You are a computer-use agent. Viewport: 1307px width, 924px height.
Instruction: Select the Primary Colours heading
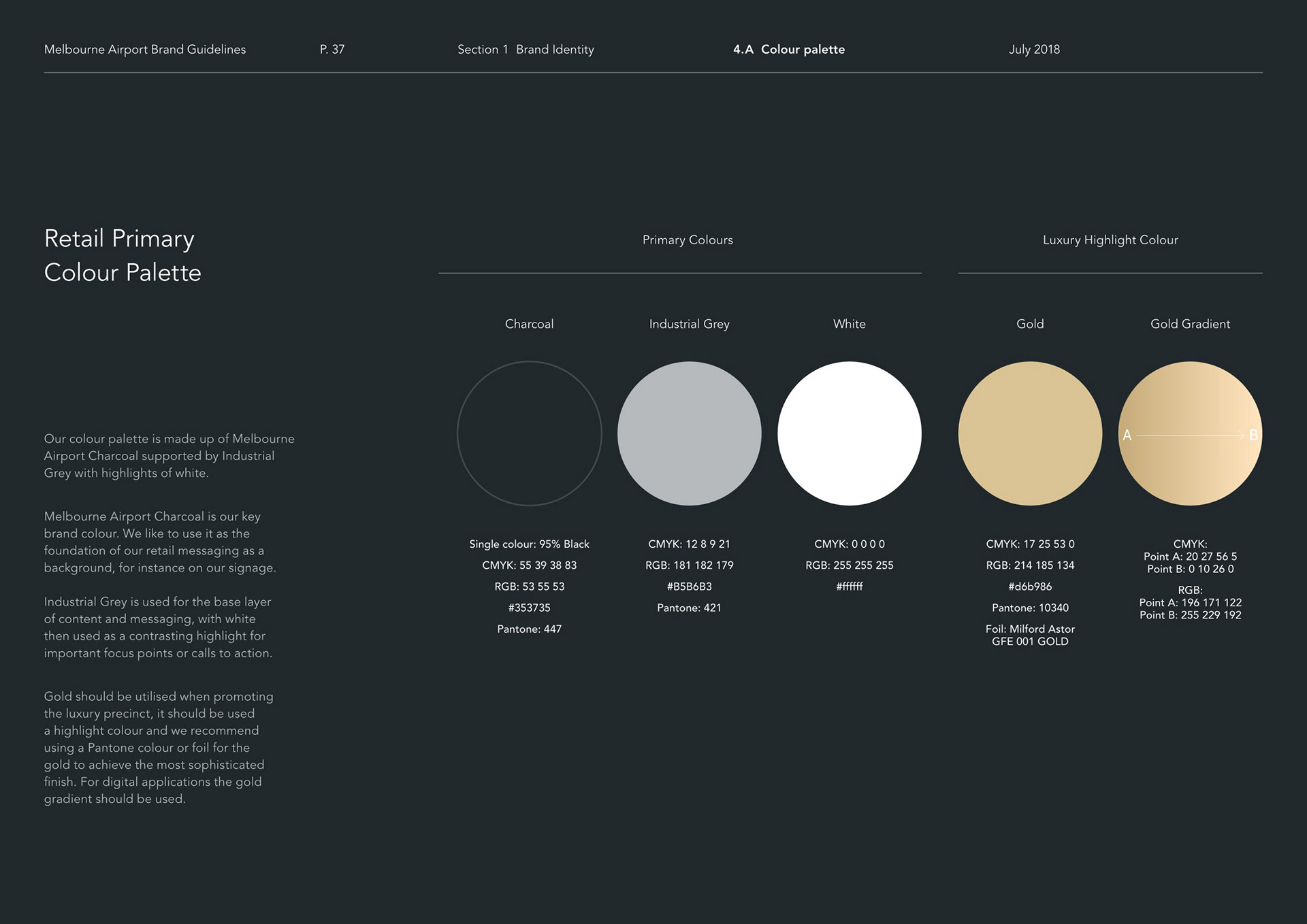click(x=688, y=240)
